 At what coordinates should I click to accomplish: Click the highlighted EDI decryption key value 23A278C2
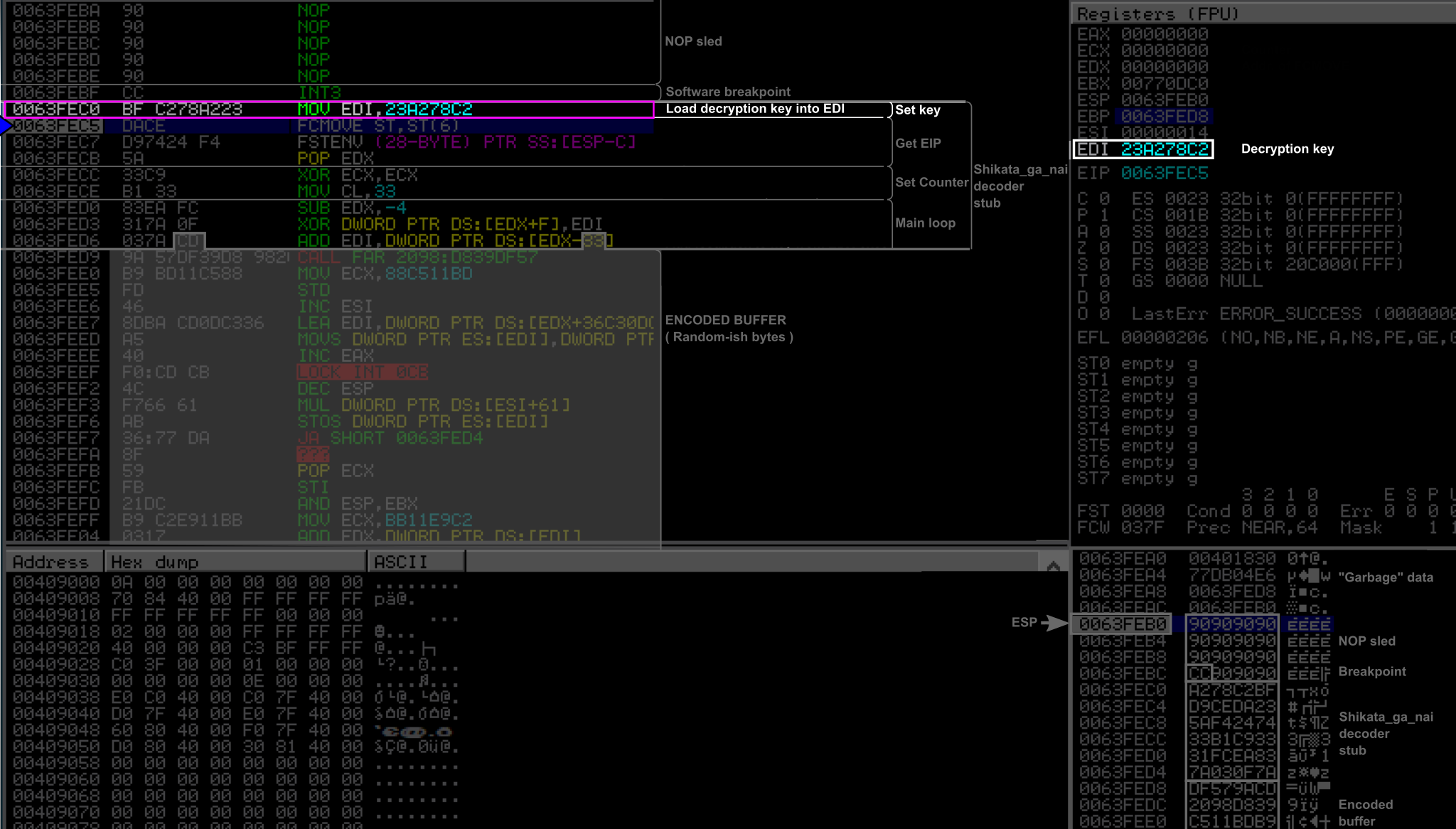tap(1165, 149)
